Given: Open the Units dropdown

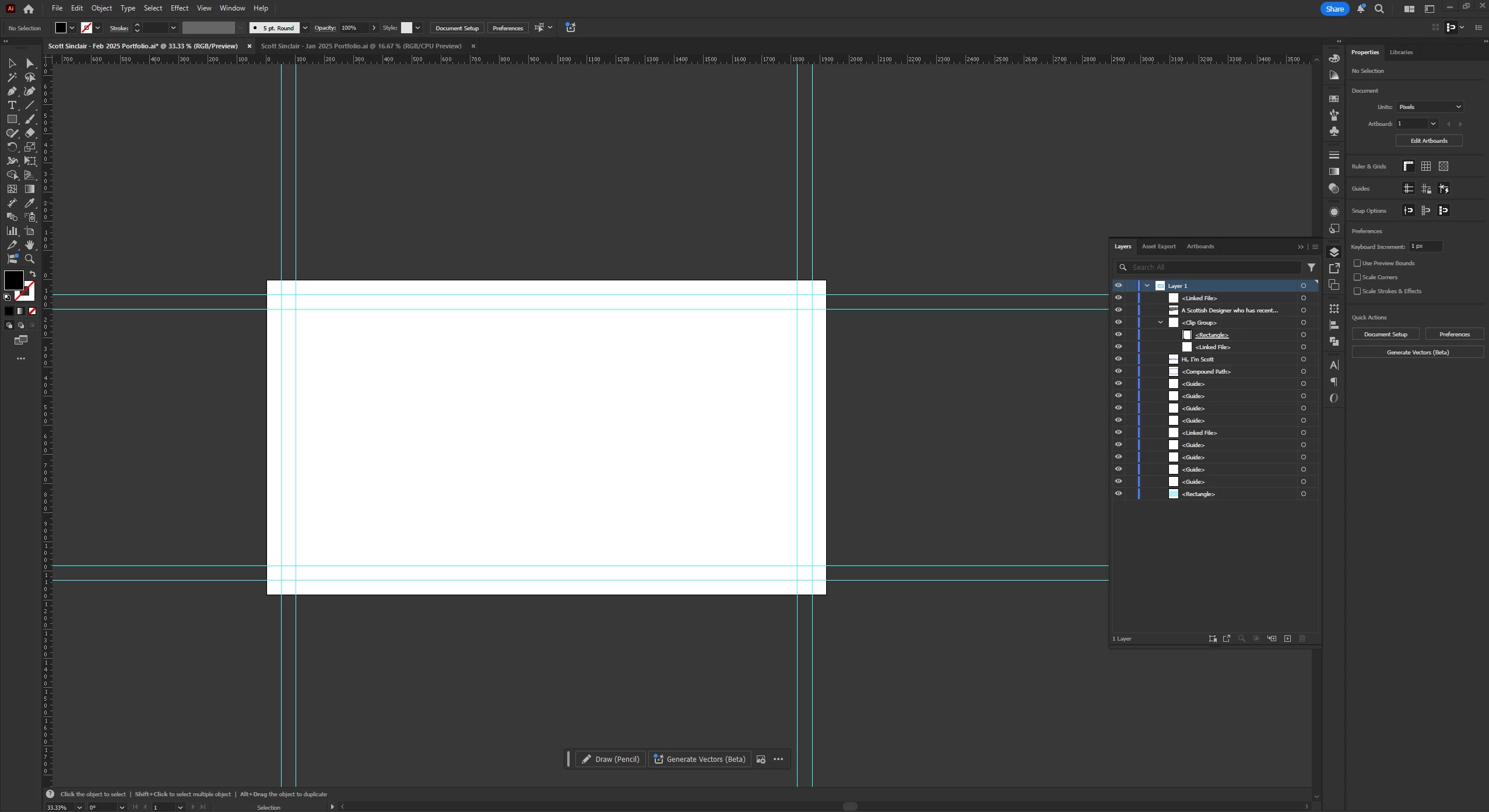Looking at the screenshot, I should click(x=1430, y=107).
